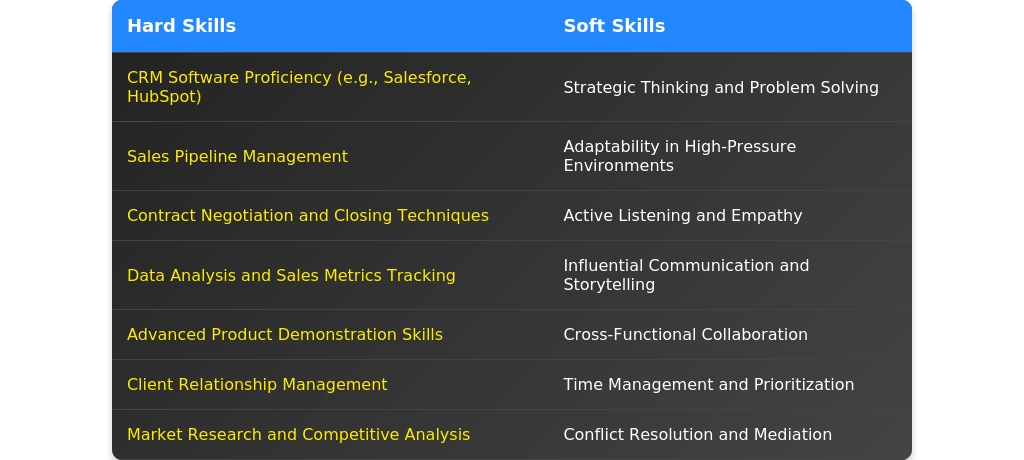Click Cross-Functional Collaboration cell
The image size is (1024, 460).
(x=685, y=334)
